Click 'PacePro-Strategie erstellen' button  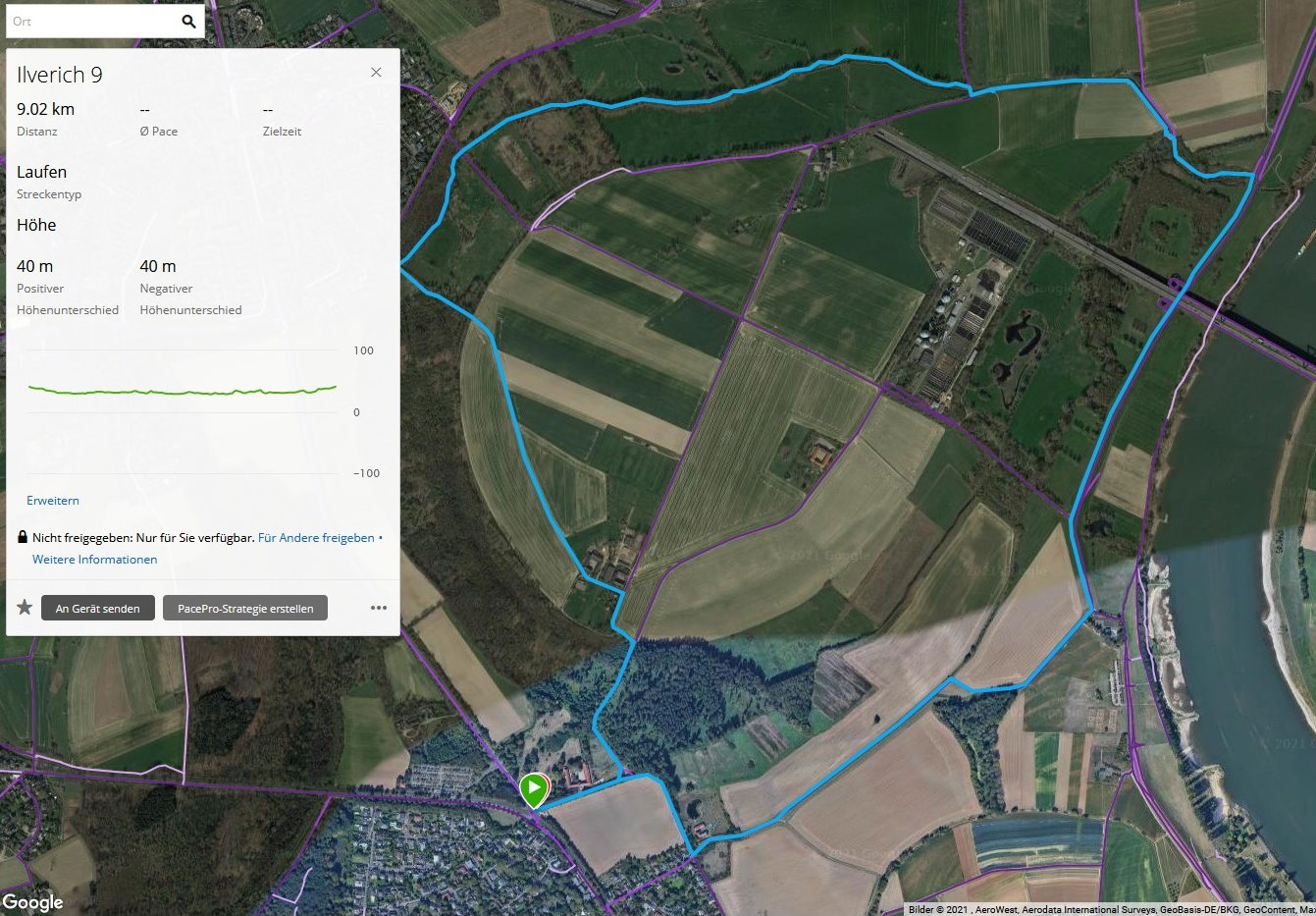tap(245, 609)
